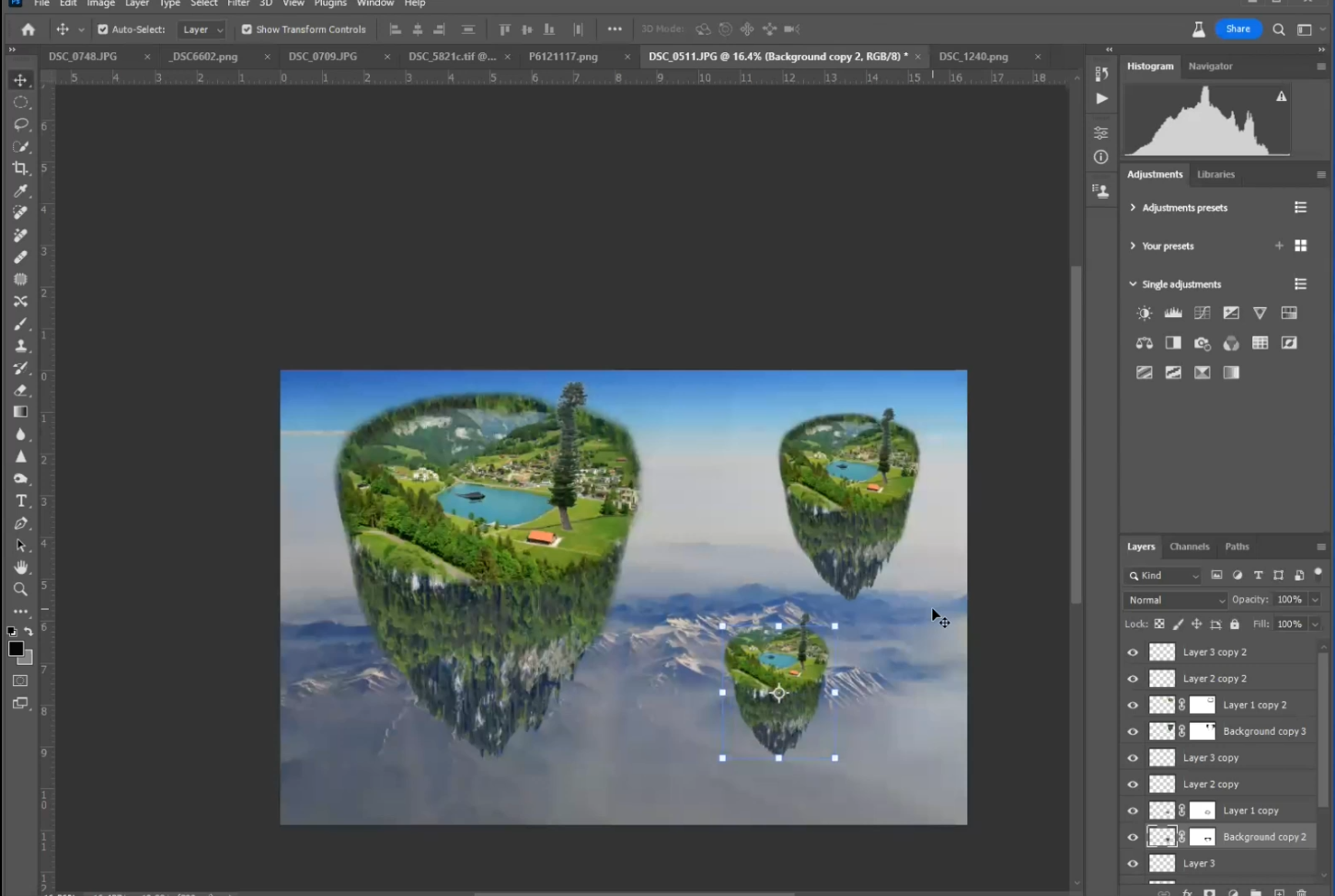The image size is (1335, 896).
Task: Switch to the Channels tab
Action: coord(1189,546)
